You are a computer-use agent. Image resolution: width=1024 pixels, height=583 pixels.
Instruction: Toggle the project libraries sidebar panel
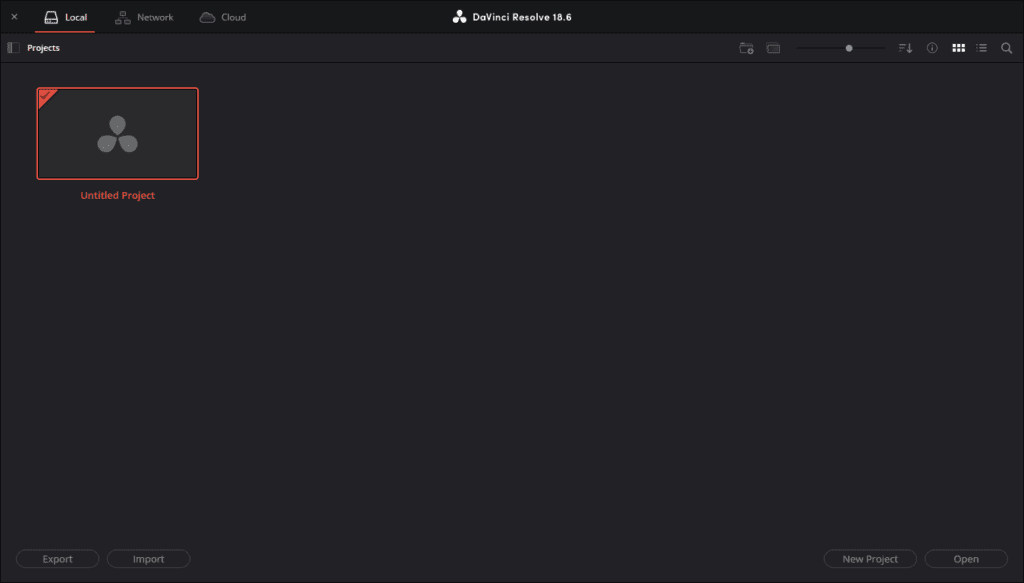point(13,48)
